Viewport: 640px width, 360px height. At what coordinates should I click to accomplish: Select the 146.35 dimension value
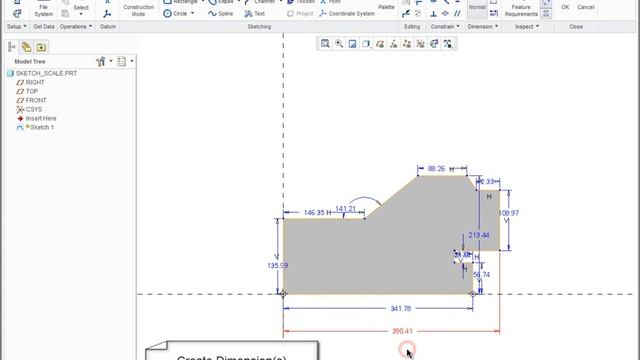(314, 213)
